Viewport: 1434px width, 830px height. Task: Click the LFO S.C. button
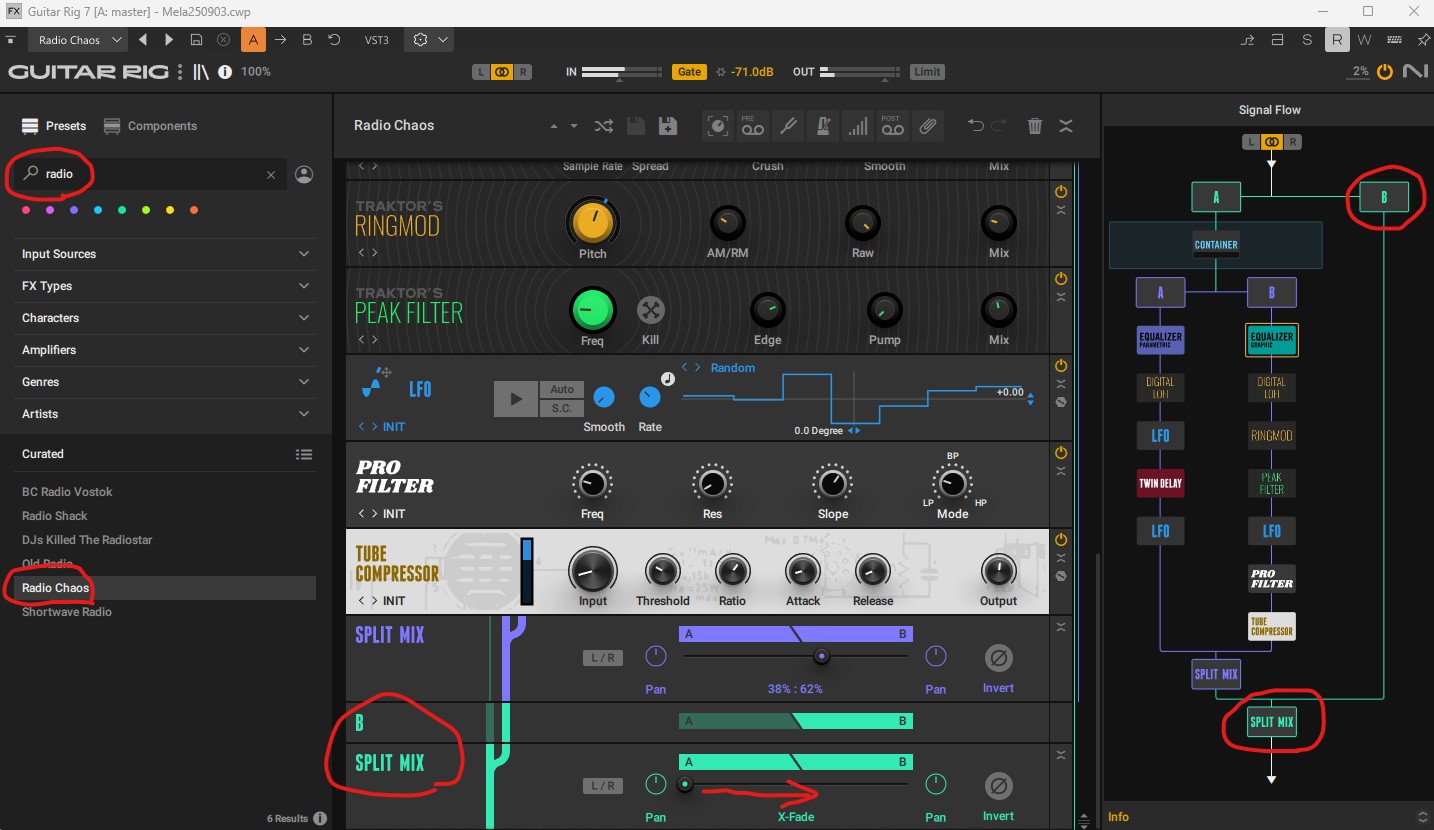(x=562, y=408)
